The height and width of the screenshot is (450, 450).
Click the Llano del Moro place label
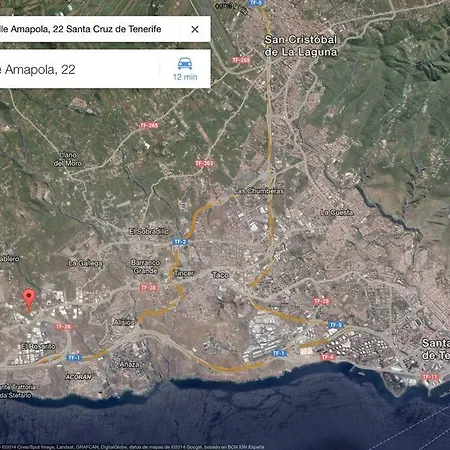[68, 159]
